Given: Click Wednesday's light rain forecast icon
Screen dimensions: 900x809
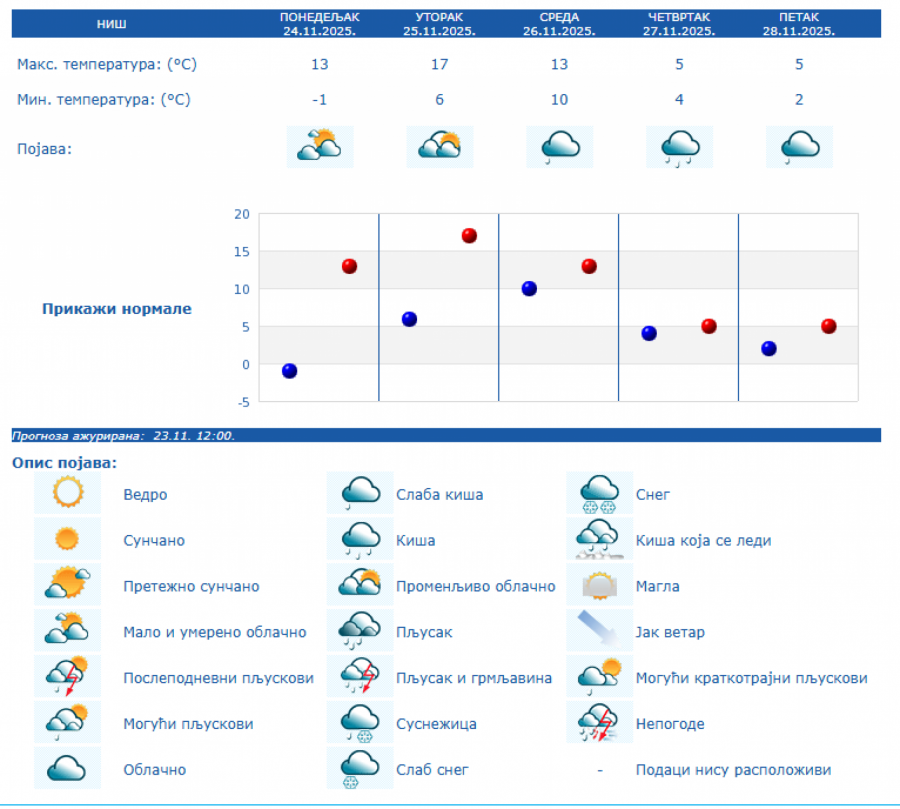Looking at the screenshot, I should pyautogui.click(x=559, y=147).
